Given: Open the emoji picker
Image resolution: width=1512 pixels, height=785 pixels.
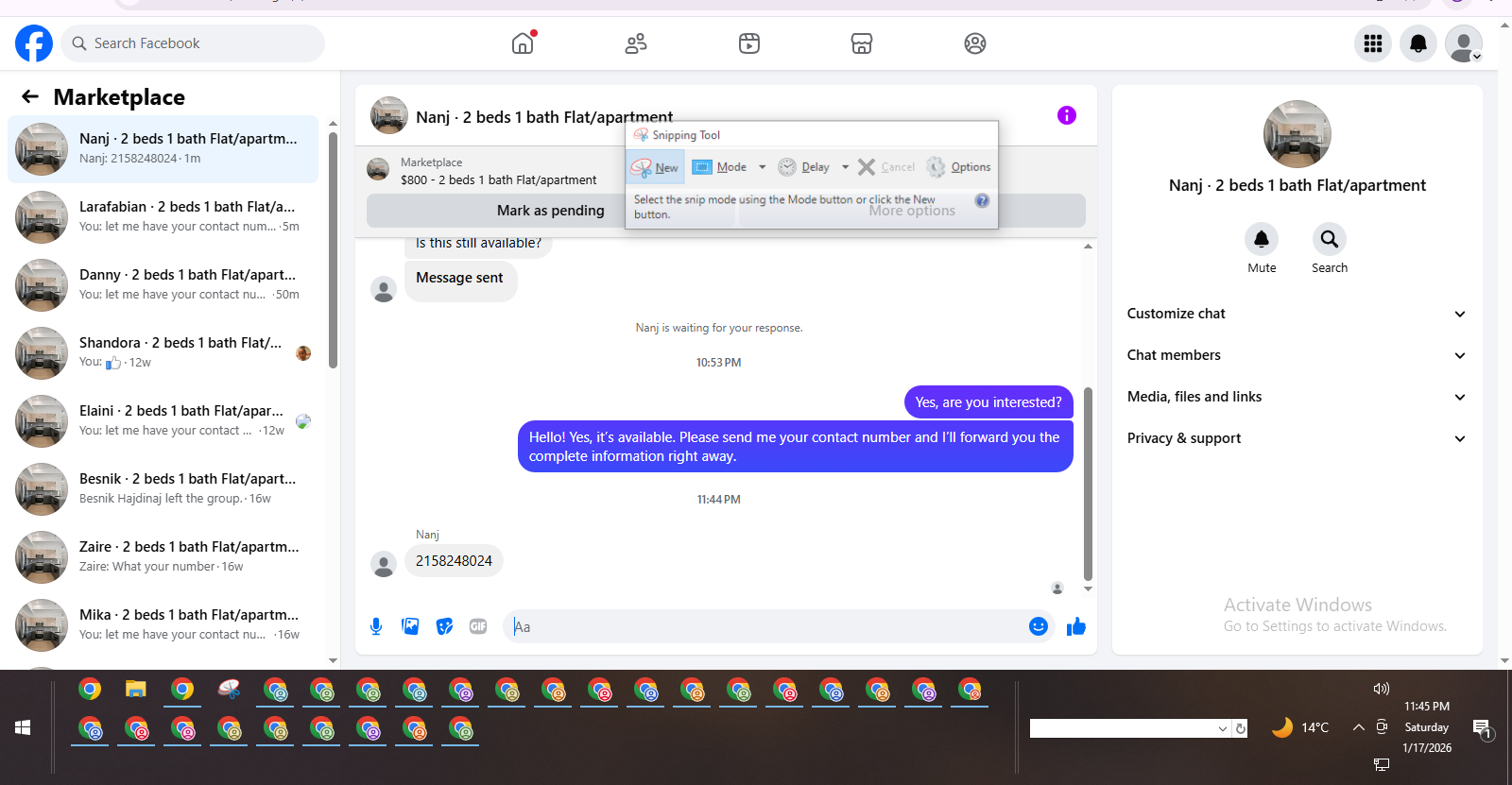Looking at the screenshot, I should [1039, 626].
